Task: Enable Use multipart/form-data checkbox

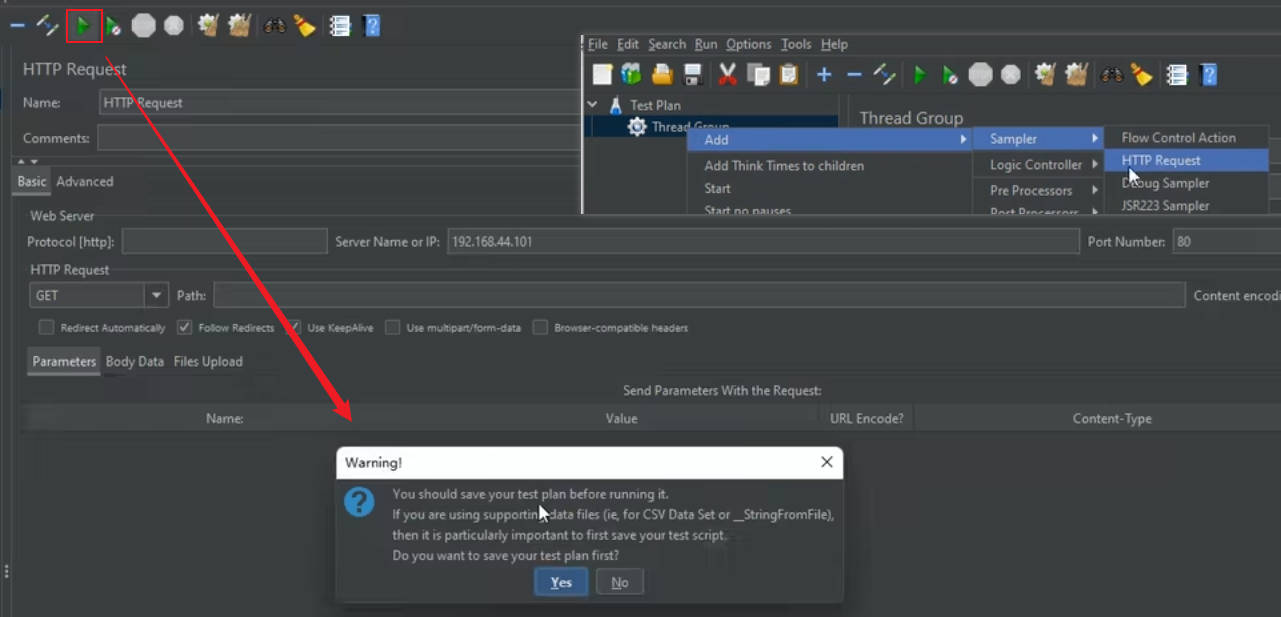Action: [393, 327]
